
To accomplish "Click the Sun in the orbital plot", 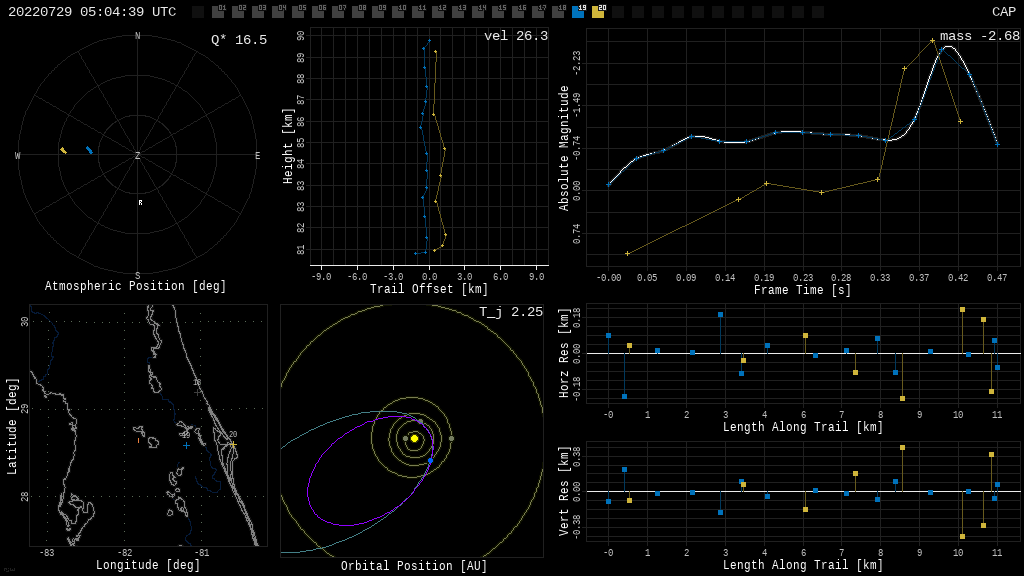I will pos(414,438).
